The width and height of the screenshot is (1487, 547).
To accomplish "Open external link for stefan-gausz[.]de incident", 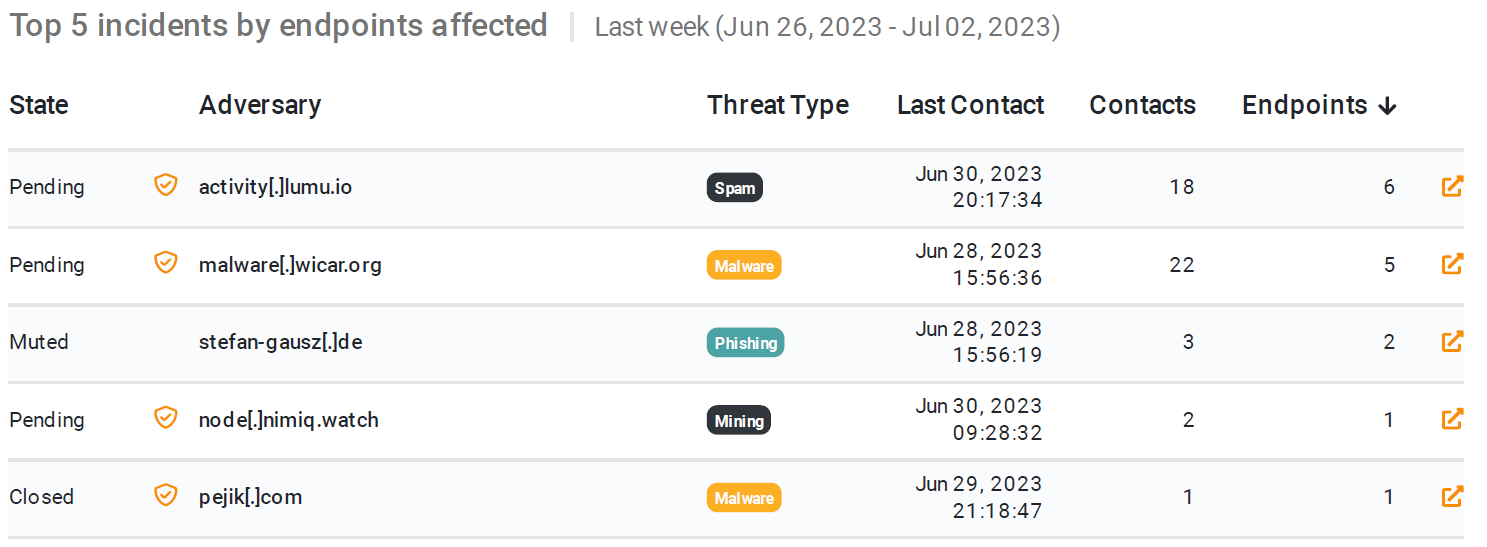I will [x=1452, y=342].
